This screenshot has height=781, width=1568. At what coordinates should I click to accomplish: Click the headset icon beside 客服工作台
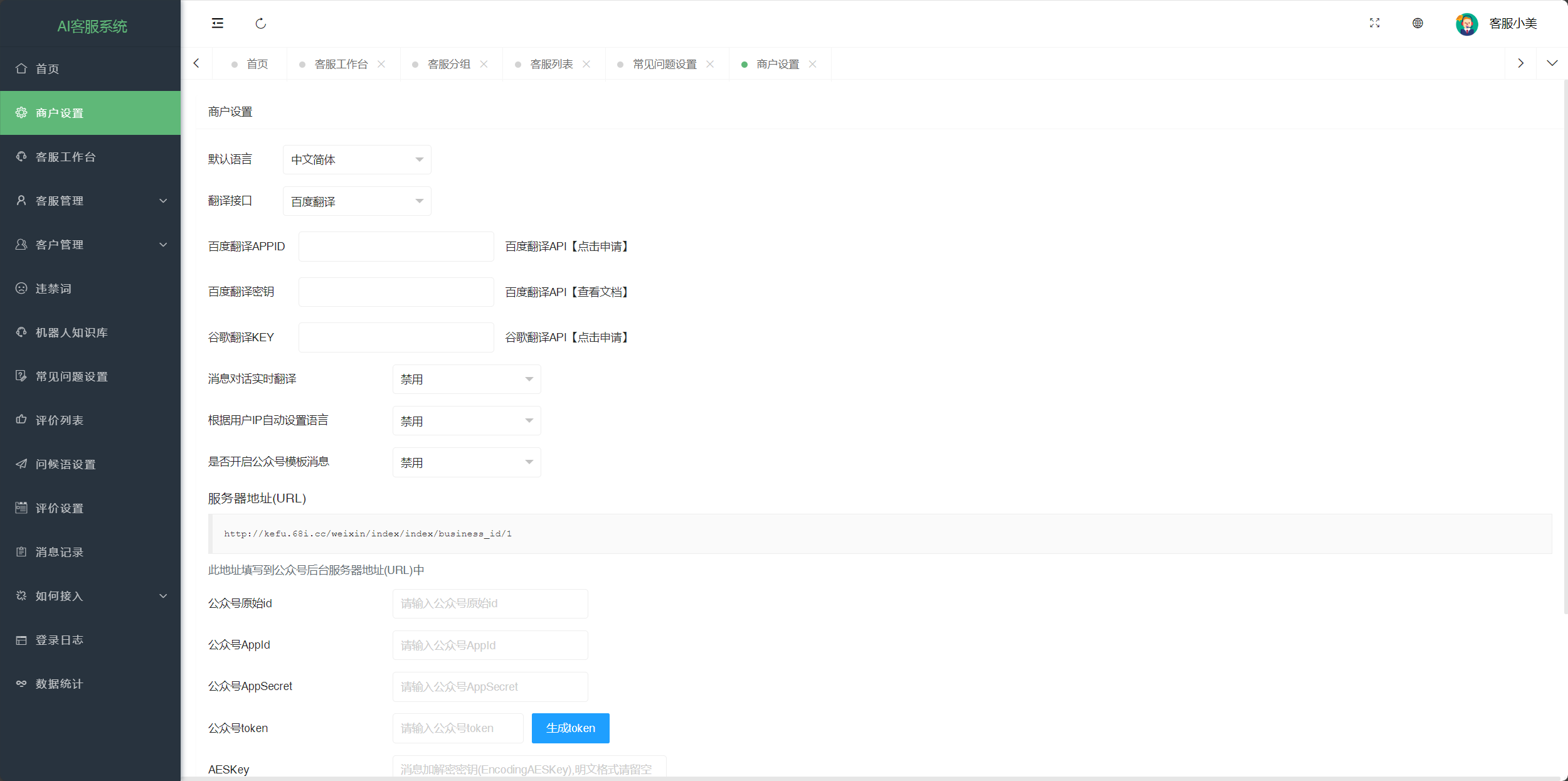(21, 156)
